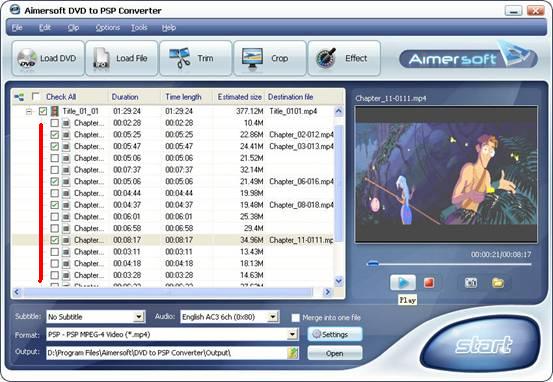
Task: Click the Settings button
Action: 335,334
